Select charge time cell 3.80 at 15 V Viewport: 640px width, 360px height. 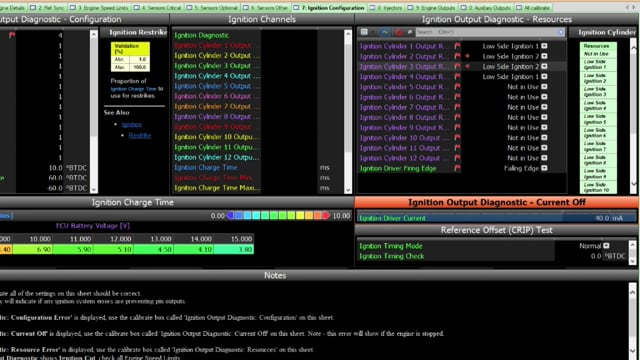[x=234, y=249]
